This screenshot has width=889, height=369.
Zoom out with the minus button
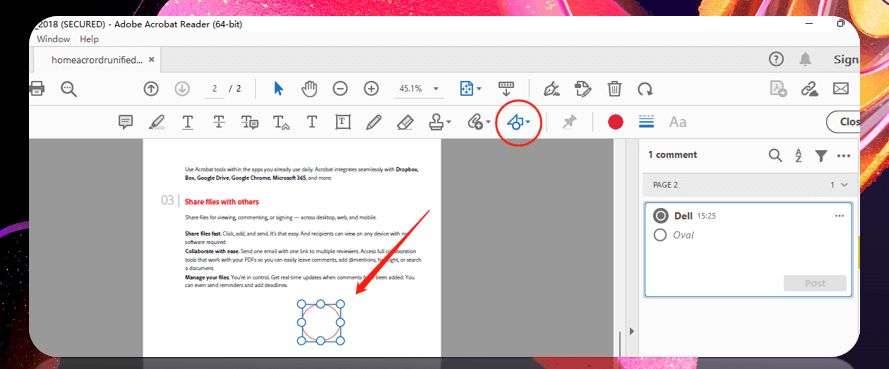point(340,89)
